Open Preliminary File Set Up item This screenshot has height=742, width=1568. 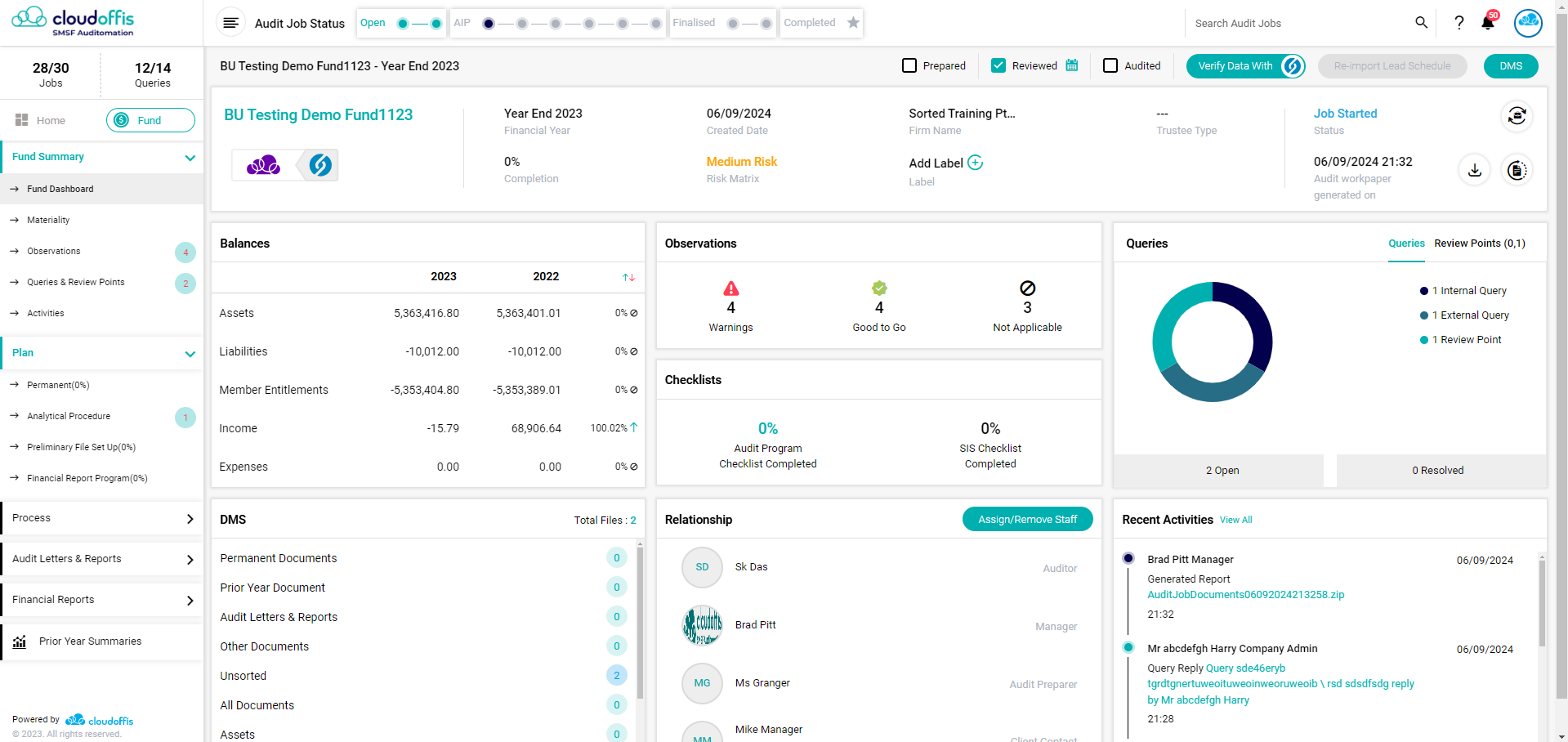point(101,447)
